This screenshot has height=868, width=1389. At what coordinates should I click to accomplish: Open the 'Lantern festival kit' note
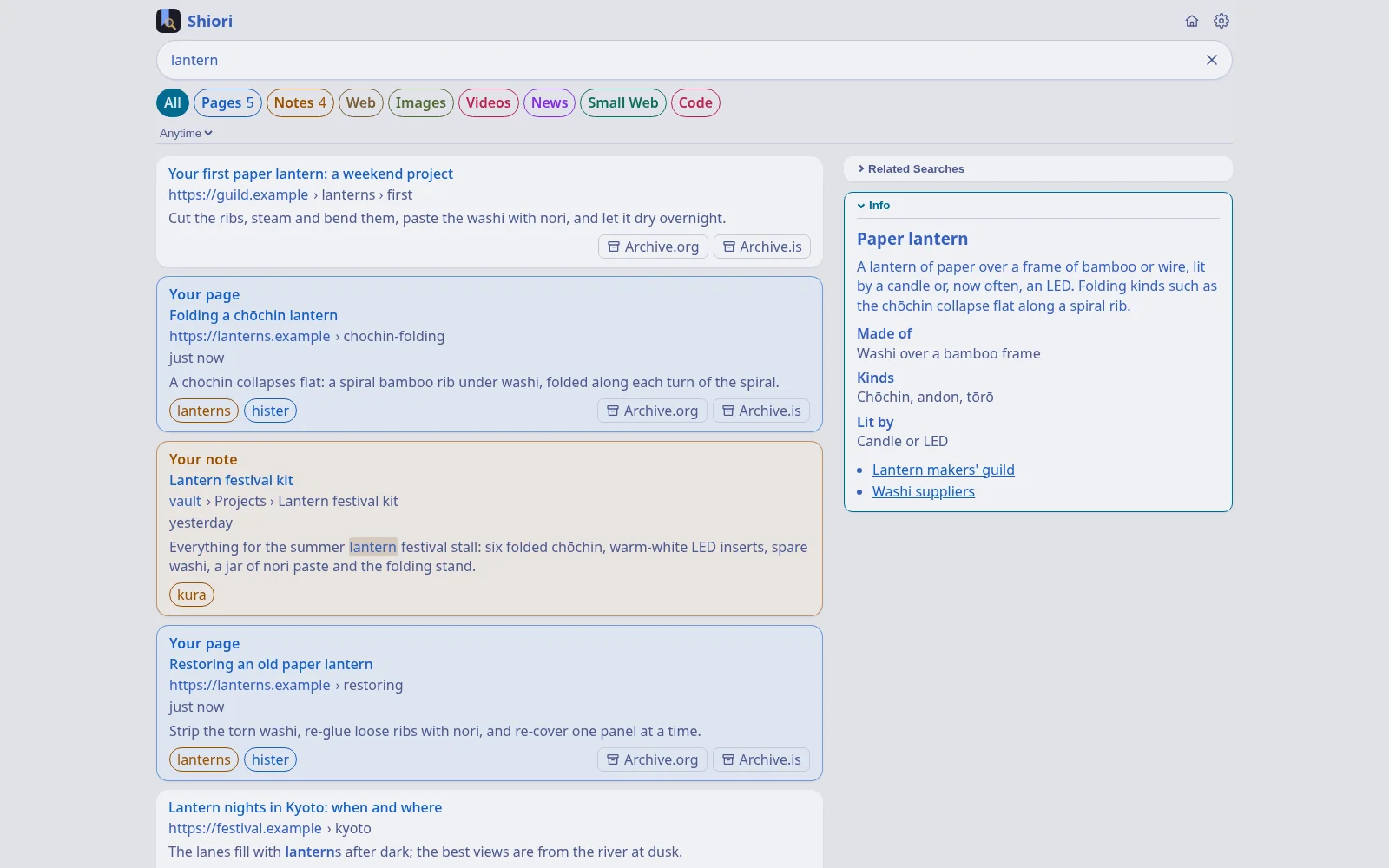tap(231, 480)
